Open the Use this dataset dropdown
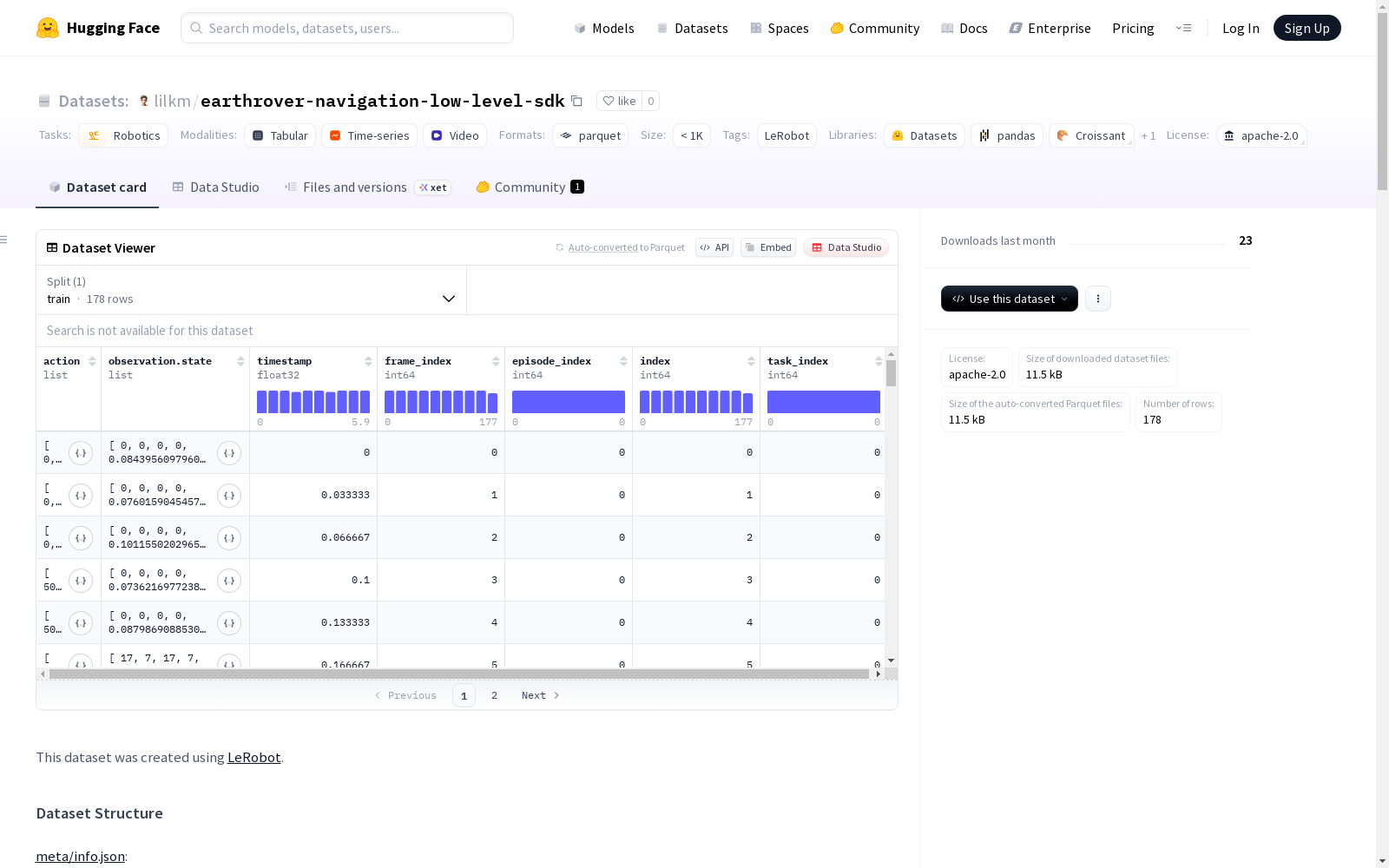1389x868 pixels. [1010, 299]
